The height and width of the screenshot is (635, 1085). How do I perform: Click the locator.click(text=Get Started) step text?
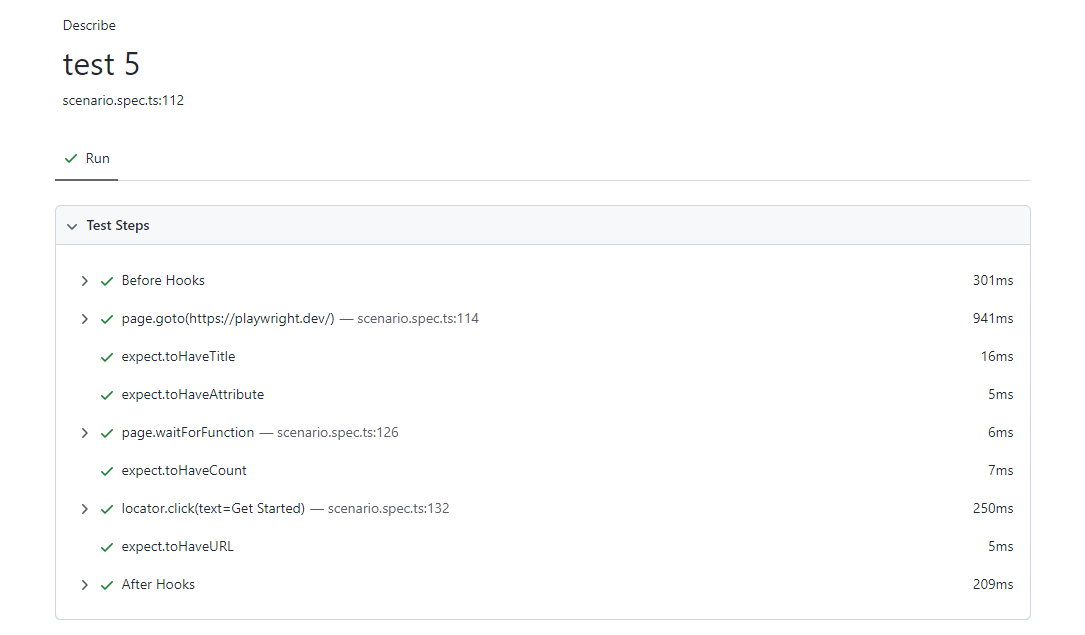[x=213, y=508]
